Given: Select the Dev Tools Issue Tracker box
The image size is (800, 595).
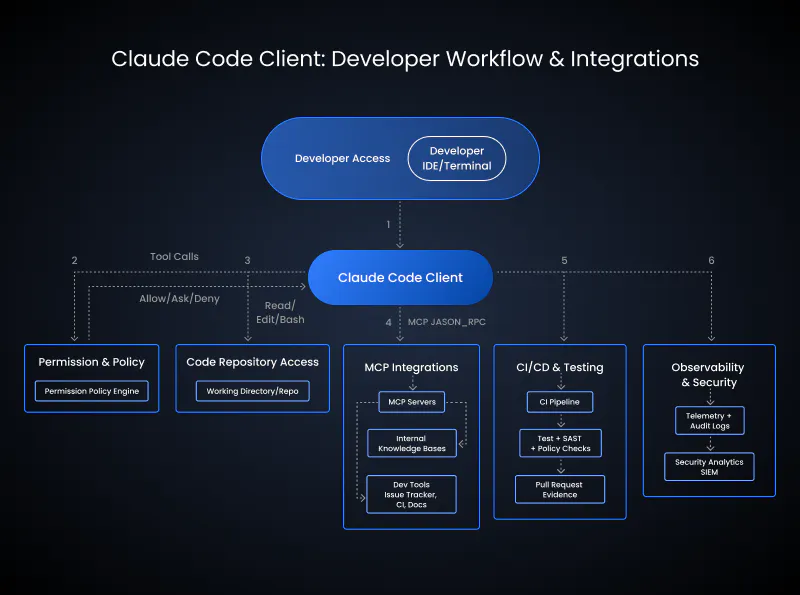Looking at the screenshot, I should pyautogui.click(x=411, y=494).
